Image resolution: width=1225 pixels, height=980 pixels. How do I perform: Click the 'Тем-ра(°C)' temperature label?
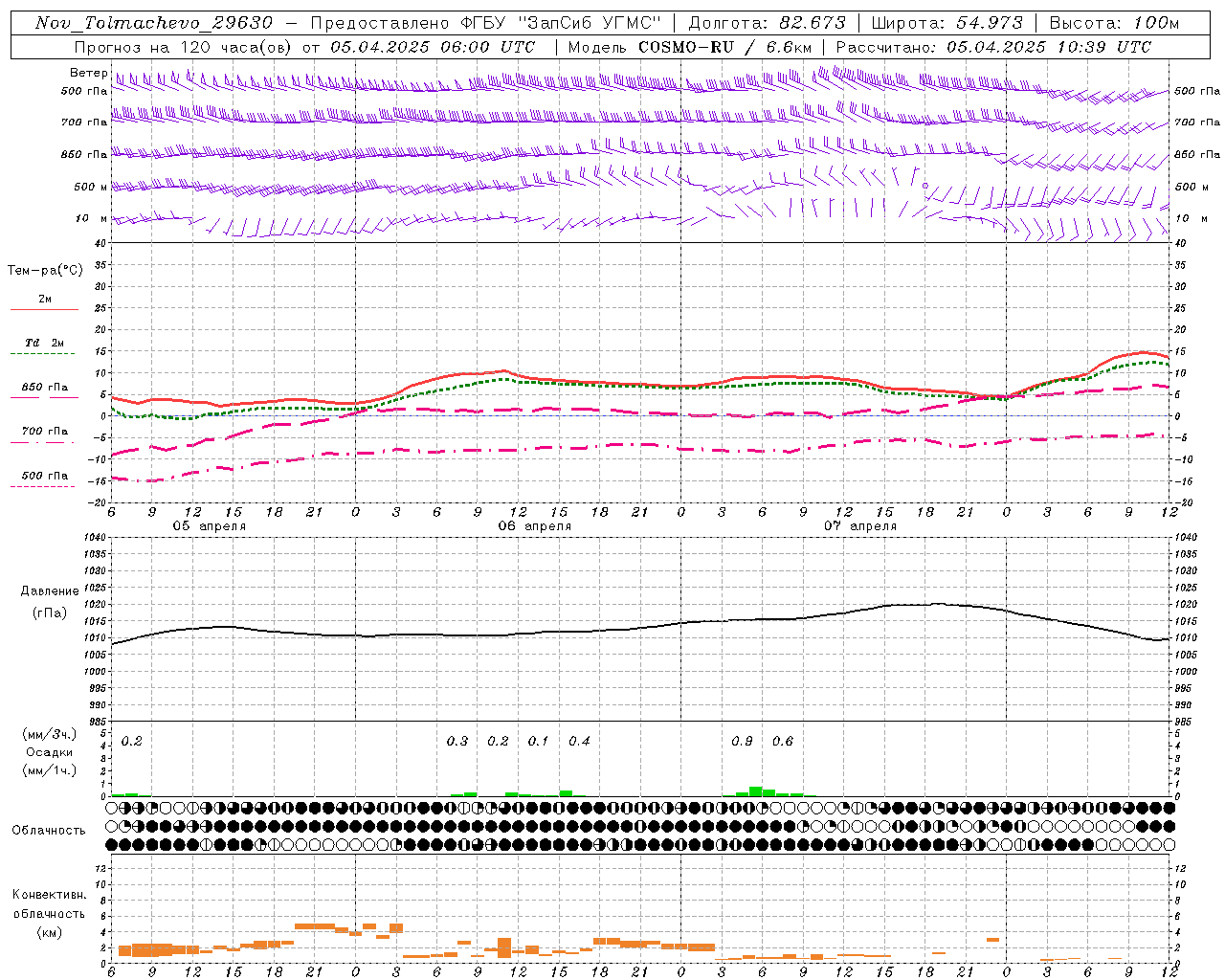click(45, 271)
